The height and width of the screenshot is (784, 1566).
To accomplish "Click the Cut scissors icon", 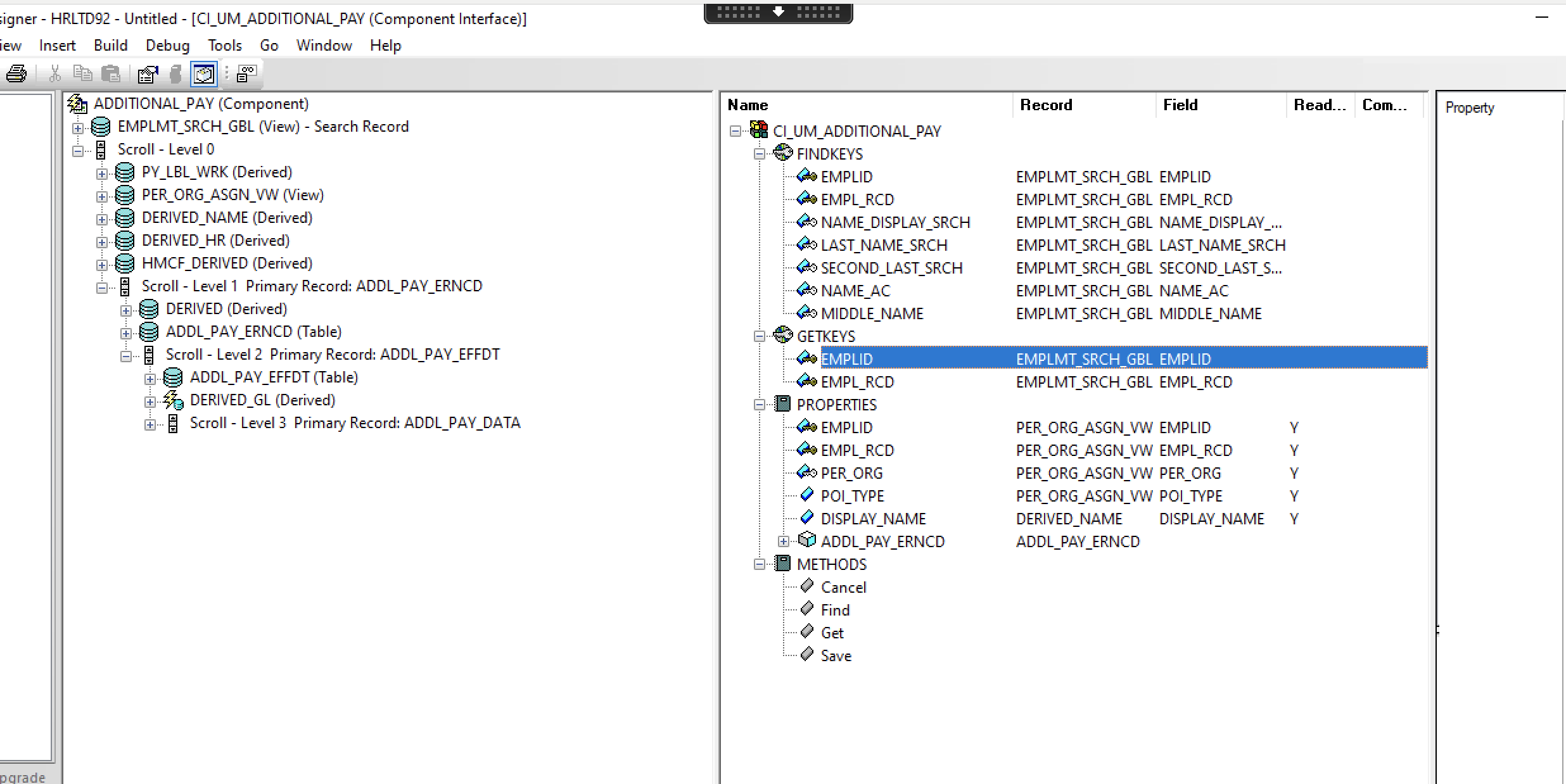I will 55,74.
